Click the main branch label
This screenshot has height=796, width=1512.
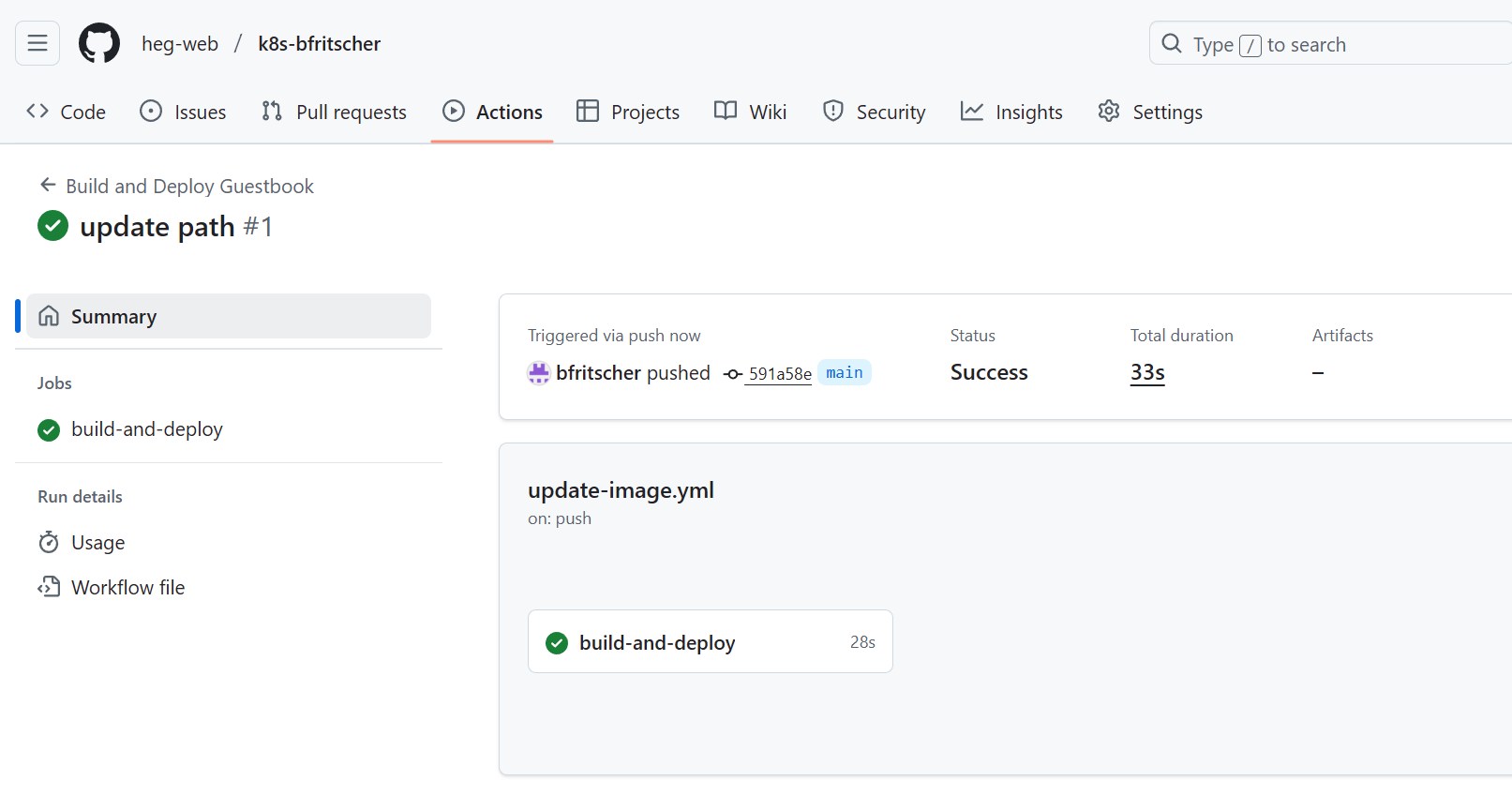click(844, 373)
